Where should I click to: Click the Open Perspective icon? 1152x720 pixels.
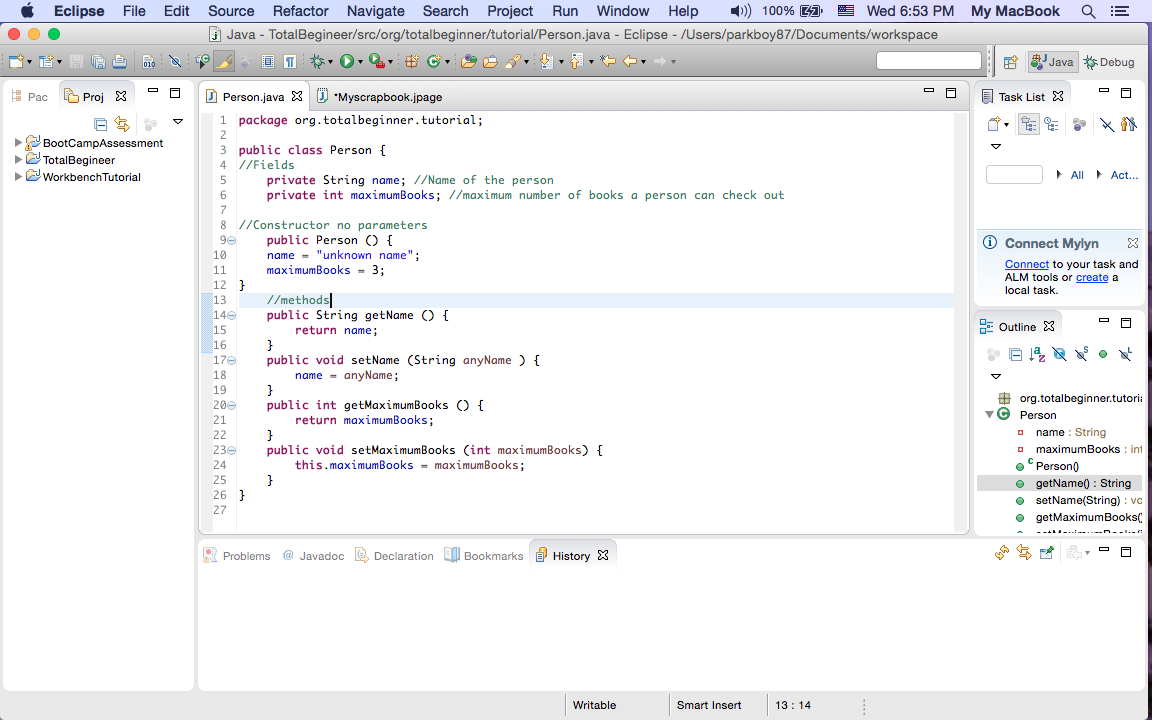[1011, 62]
